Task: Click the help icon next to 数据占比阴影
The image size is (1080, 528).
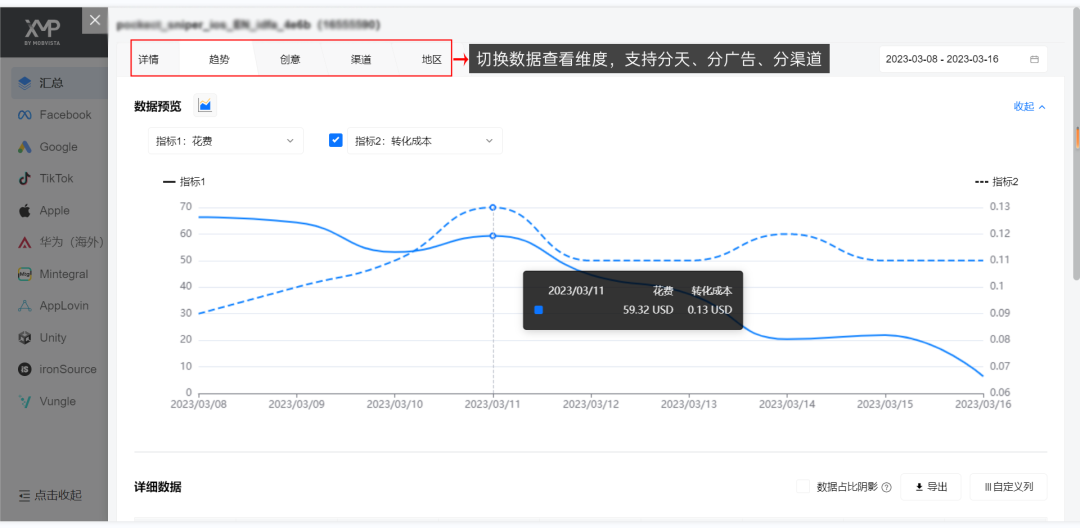Action: coord(886,487)
